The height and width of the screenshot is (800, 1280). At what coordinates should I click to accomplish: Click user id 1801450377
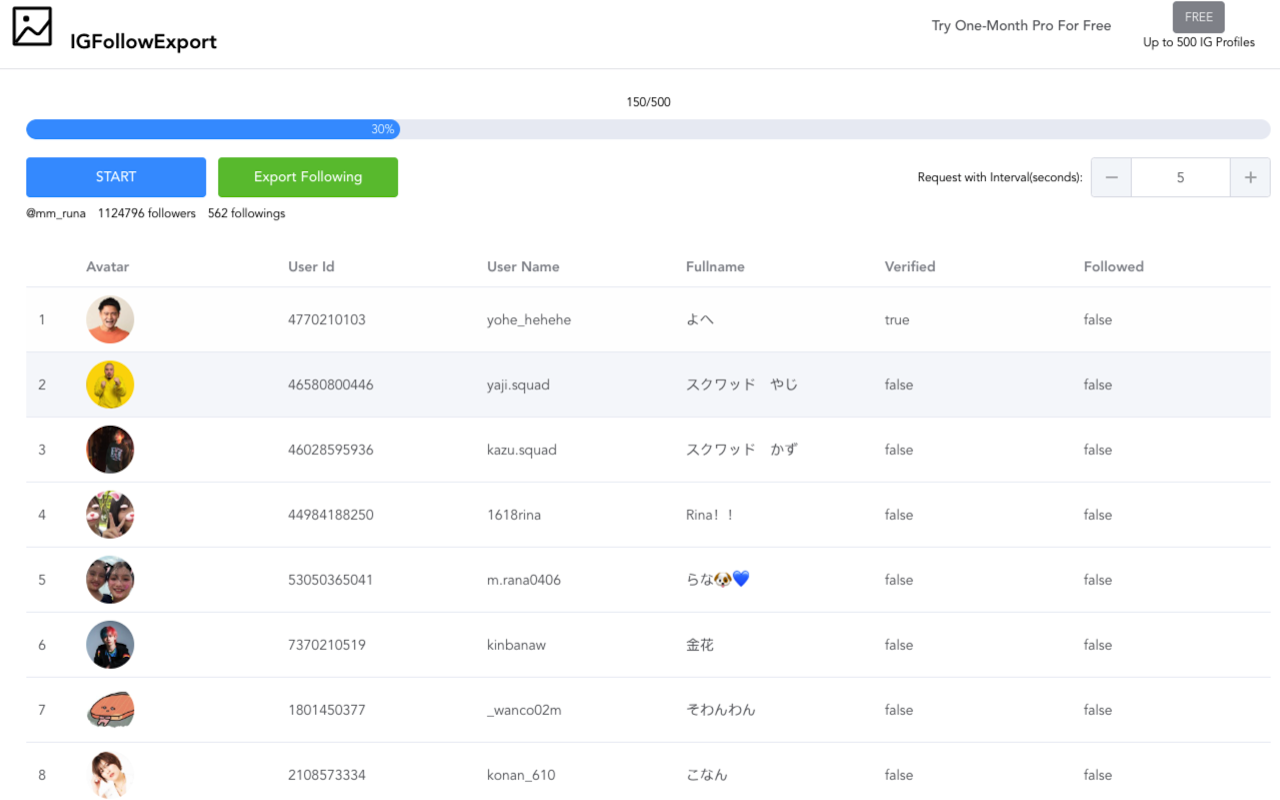click(327, 710)
